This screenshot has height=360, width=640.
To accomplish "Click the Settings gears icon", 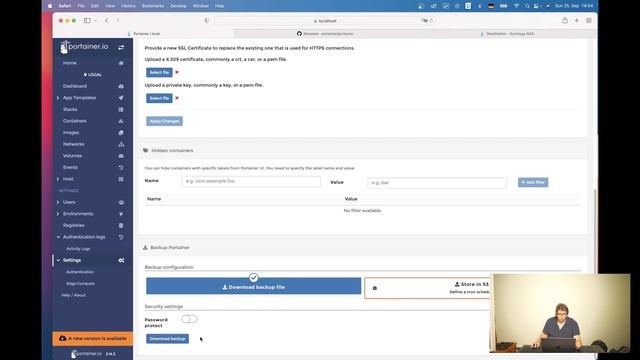I will point(121,260).
